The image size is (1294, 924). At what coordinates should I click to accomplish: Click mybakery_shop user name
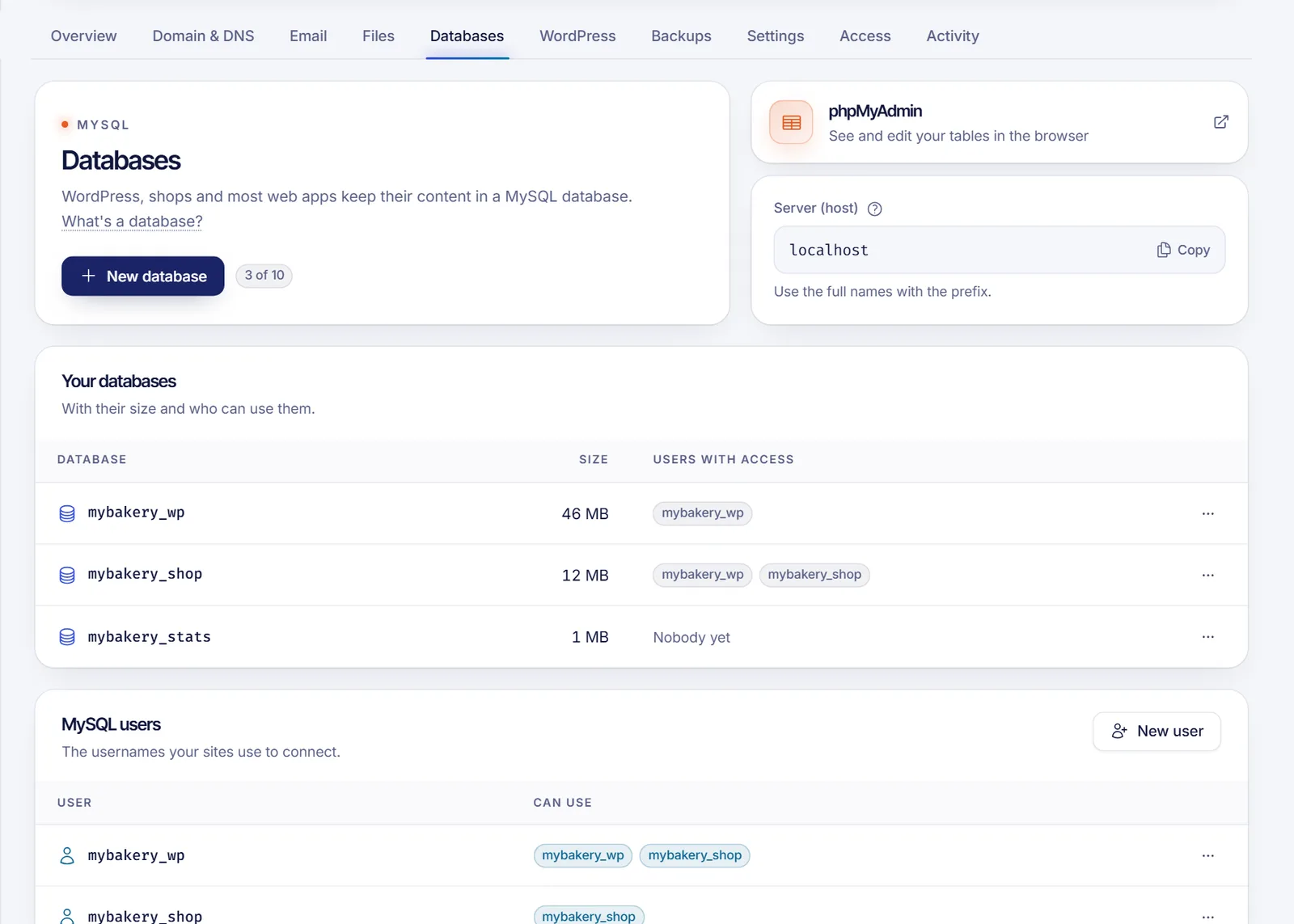click(x=145, y=916)
